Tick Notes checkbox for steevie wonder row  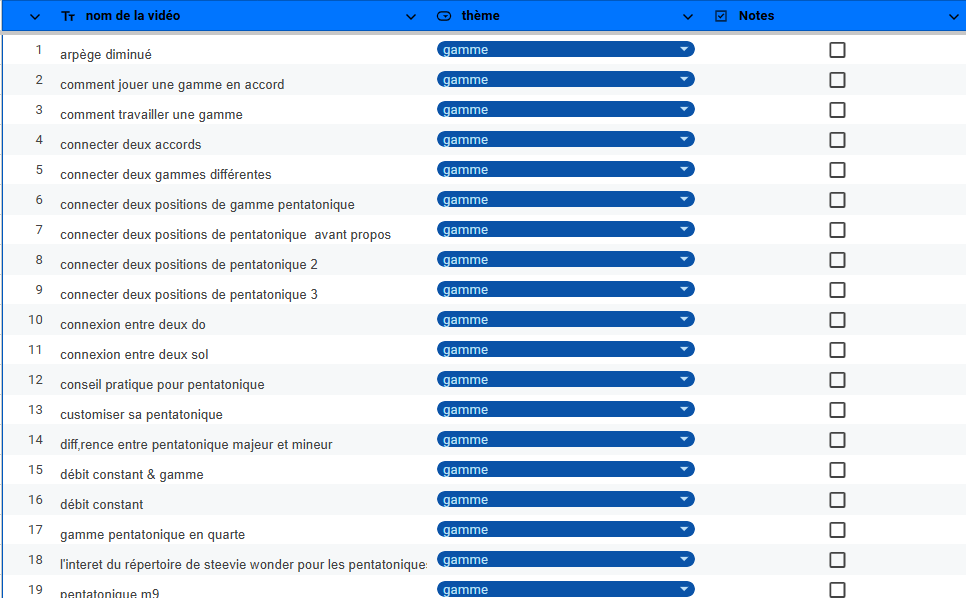(837, 560)
